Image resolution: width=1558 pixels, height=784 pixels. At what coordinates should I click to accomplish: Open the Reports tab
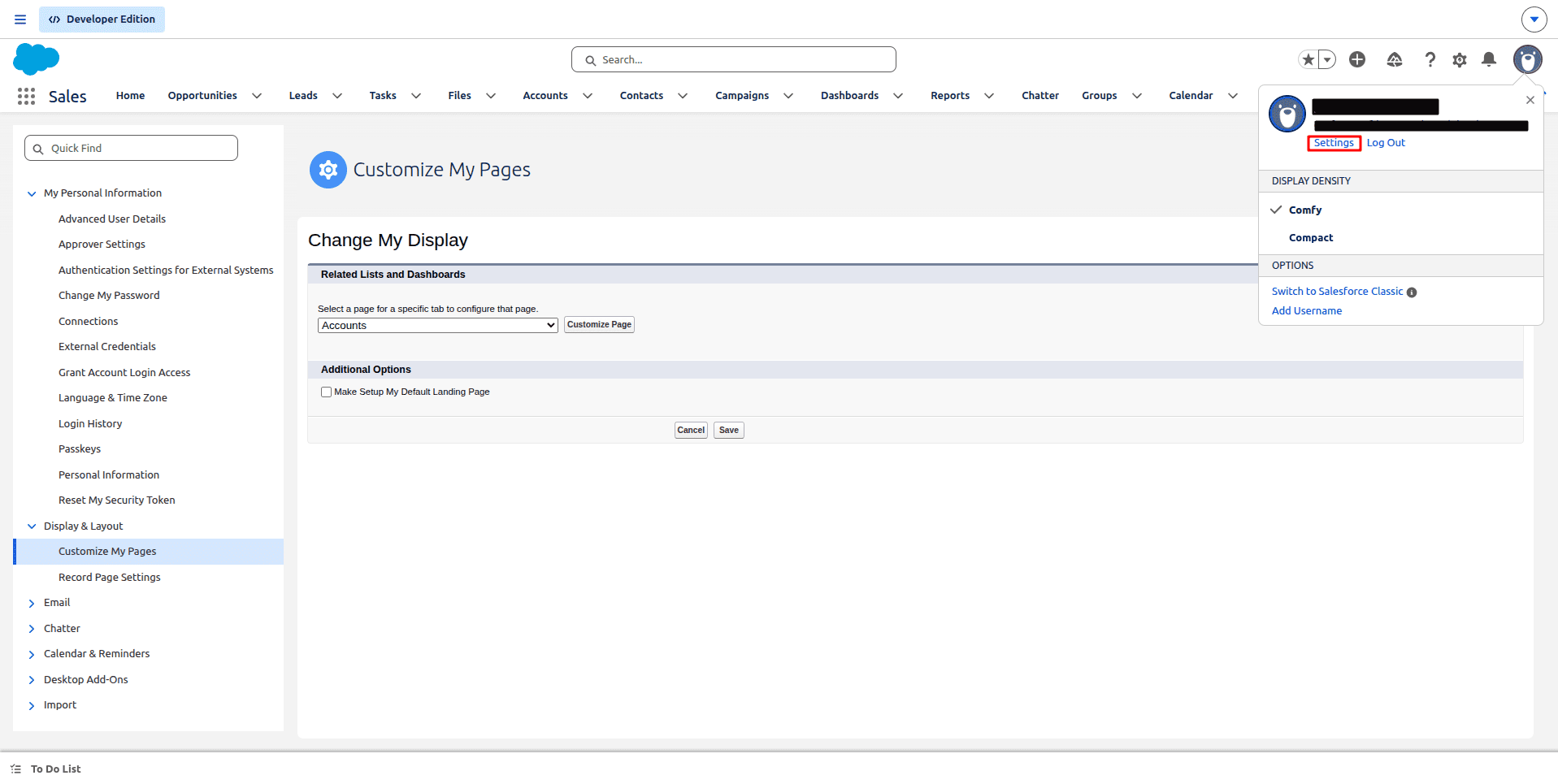pos(950,96)
